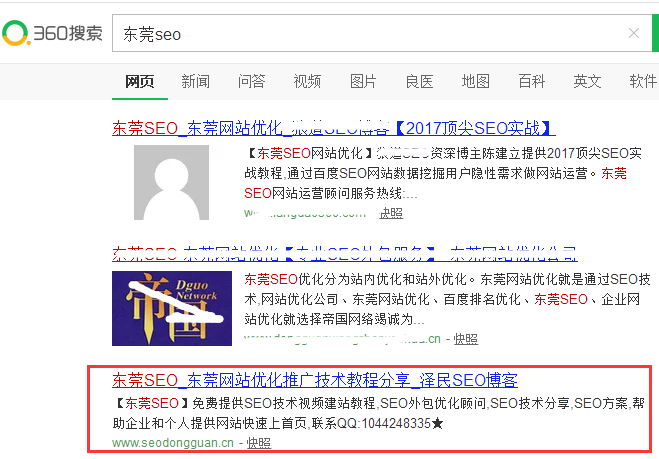Open 快照 link beside www.seodongguan.cn

[x=258, y=443]
